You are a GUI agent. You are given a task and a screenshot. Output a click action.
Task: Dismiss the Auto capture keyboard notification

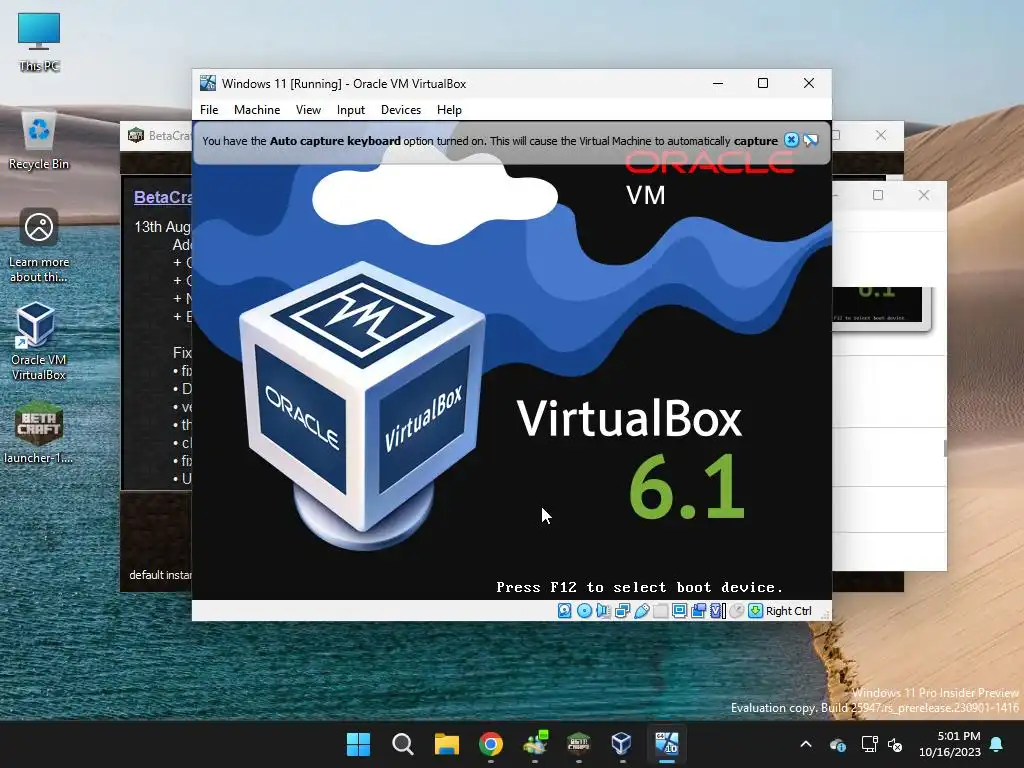click(791, 140)
